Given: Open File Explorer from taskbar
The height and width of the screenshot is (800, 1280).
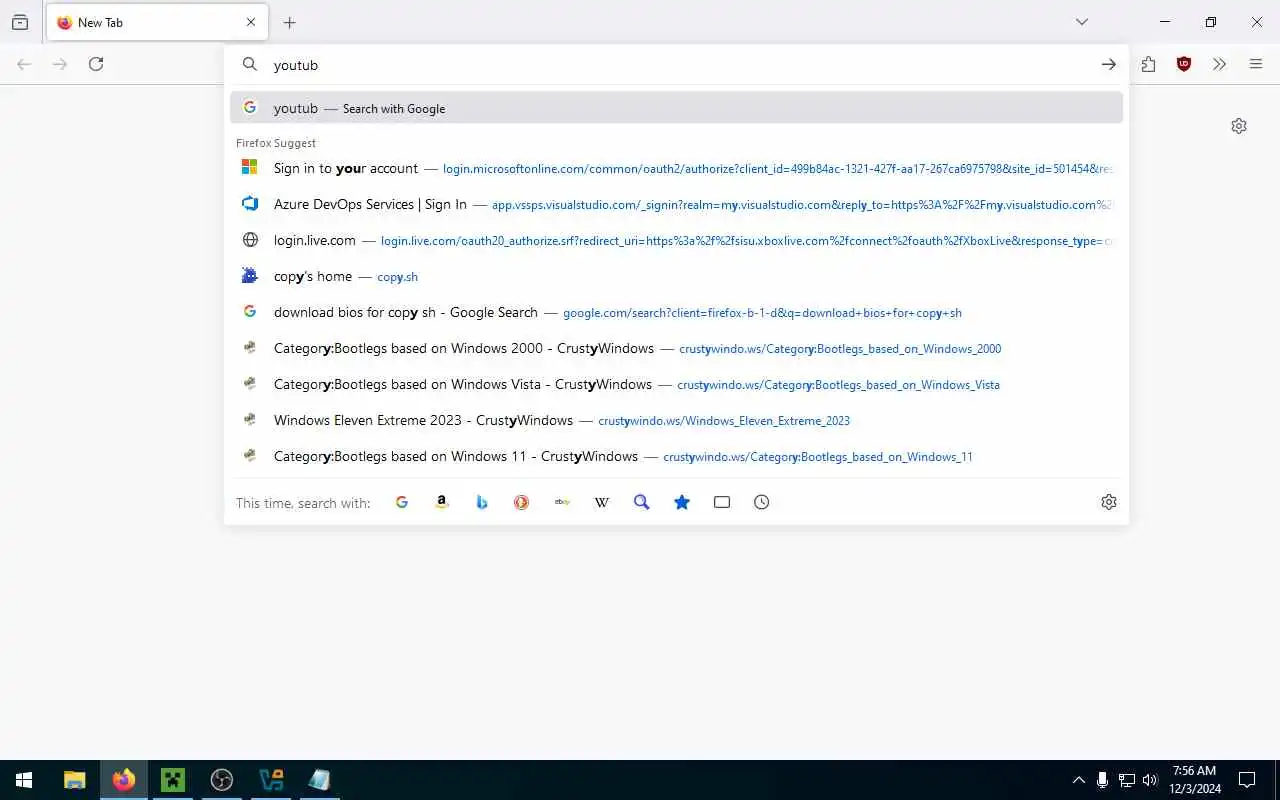Looking at the screenshot, I should (x=74, y=780).
